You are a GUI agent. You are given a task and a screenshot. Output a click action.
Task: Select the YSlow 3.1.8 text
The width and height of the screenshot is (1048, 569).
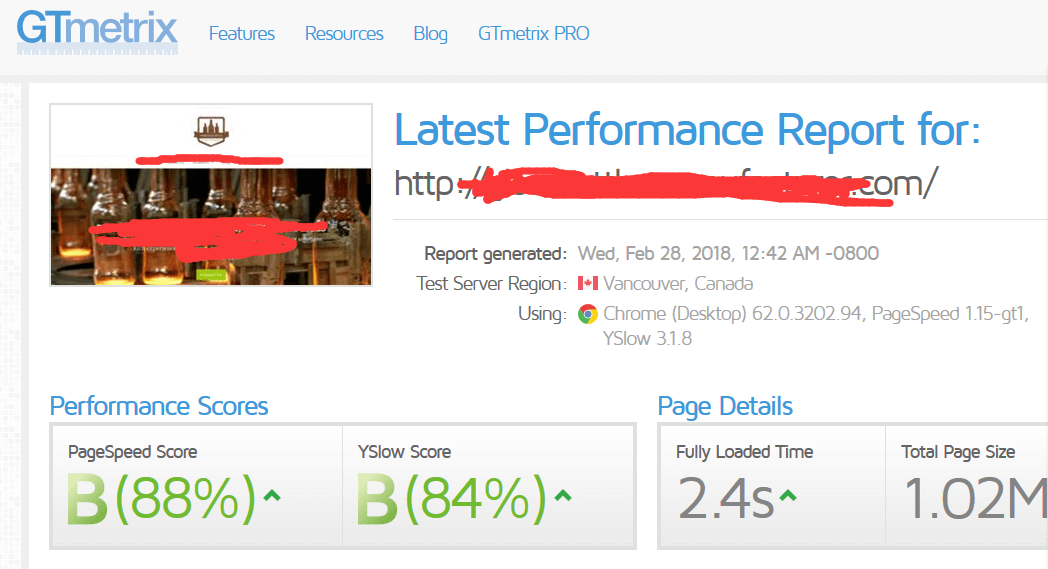point(647,338)
